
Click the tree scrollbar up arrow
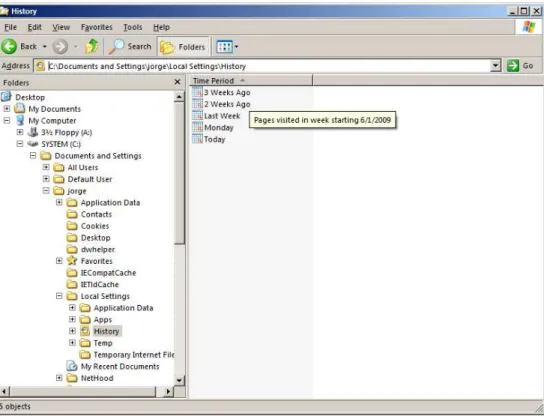click(179, 96)
